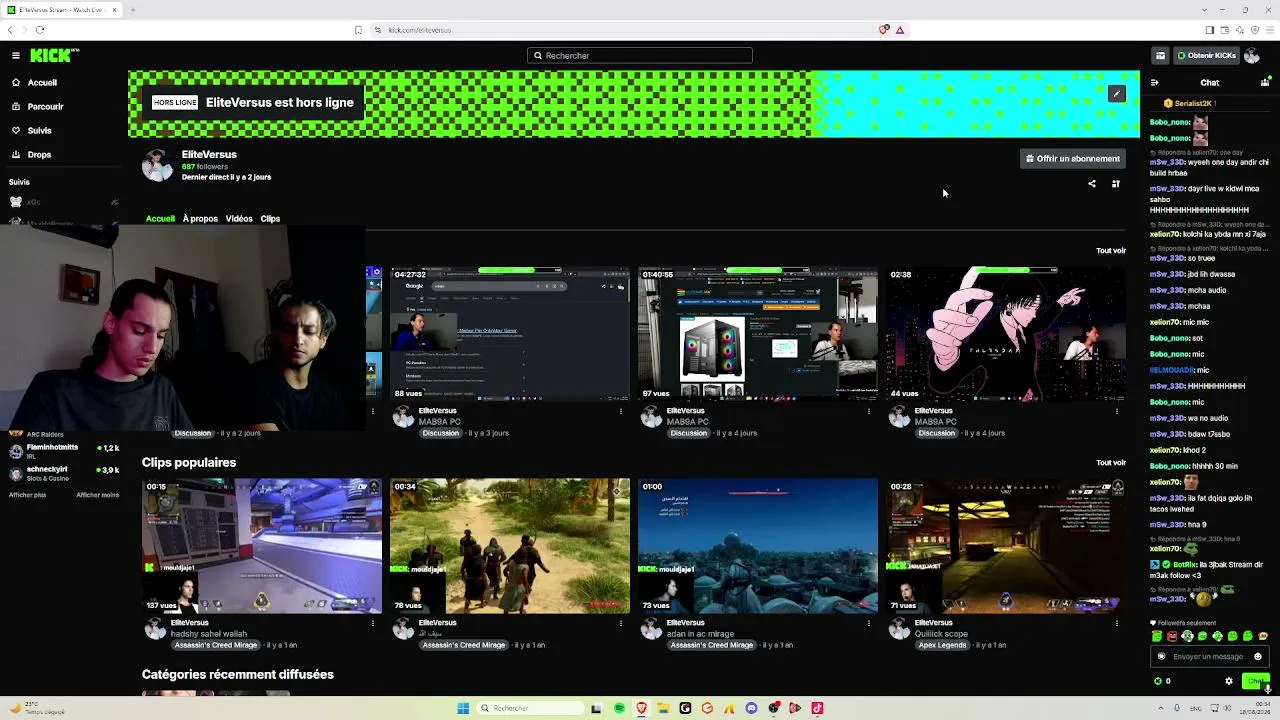Viewport: 1280px width, 720px height.
Task: Switch to the Clips tab
Action: (x=270, y=219)
